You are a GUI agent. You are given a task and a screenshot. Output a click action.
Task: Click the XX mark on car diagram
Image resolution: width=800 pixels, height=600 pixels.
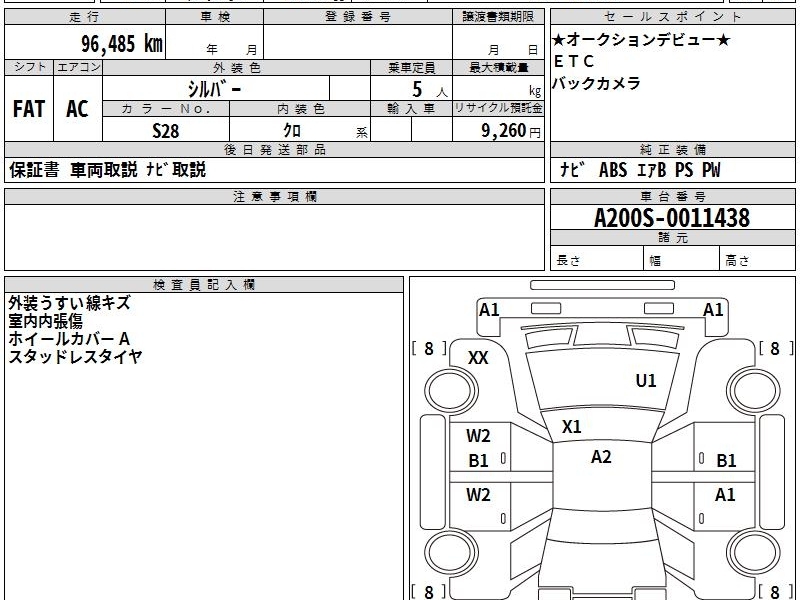pyautogui.click(x=478, y=358)
